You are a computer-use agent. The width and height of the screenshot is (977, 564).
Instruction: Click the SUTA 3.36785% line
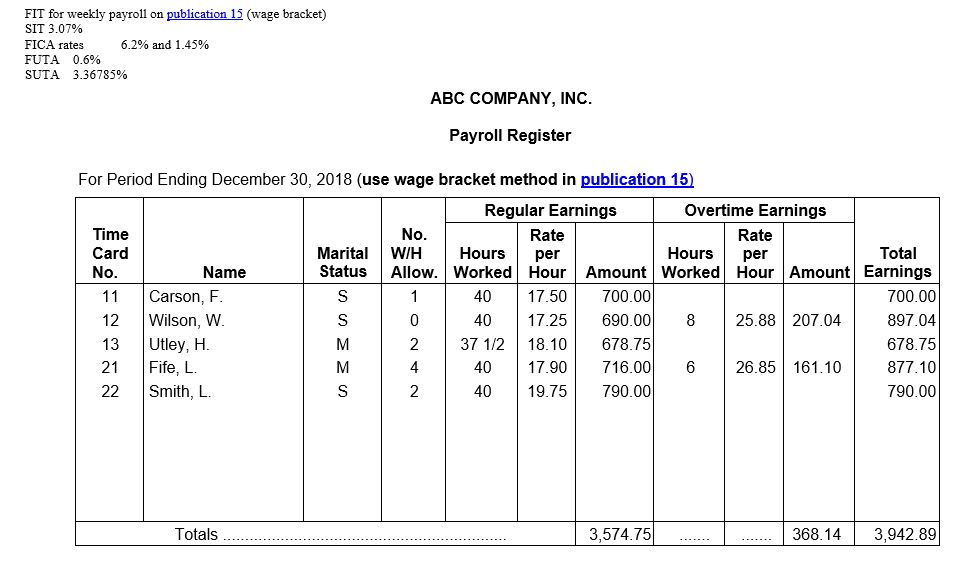tap(76, 75)
